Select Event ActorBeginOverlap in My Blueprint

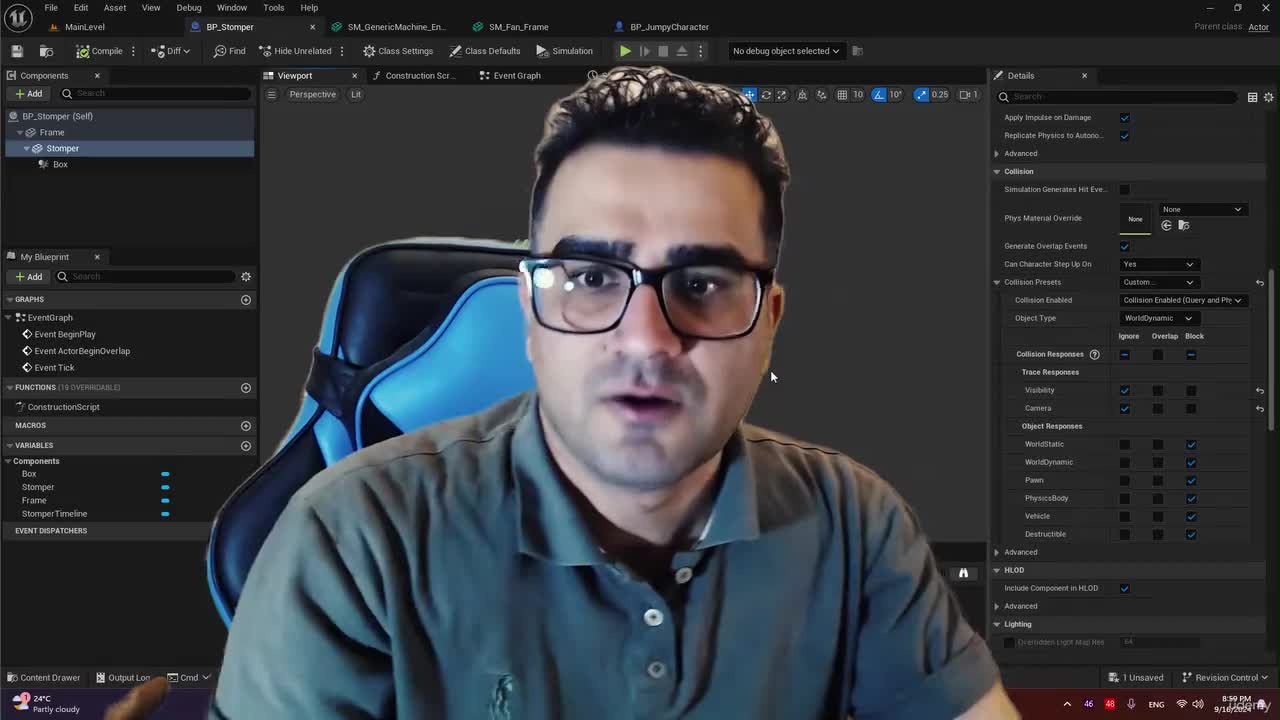(x=82, y=351)
